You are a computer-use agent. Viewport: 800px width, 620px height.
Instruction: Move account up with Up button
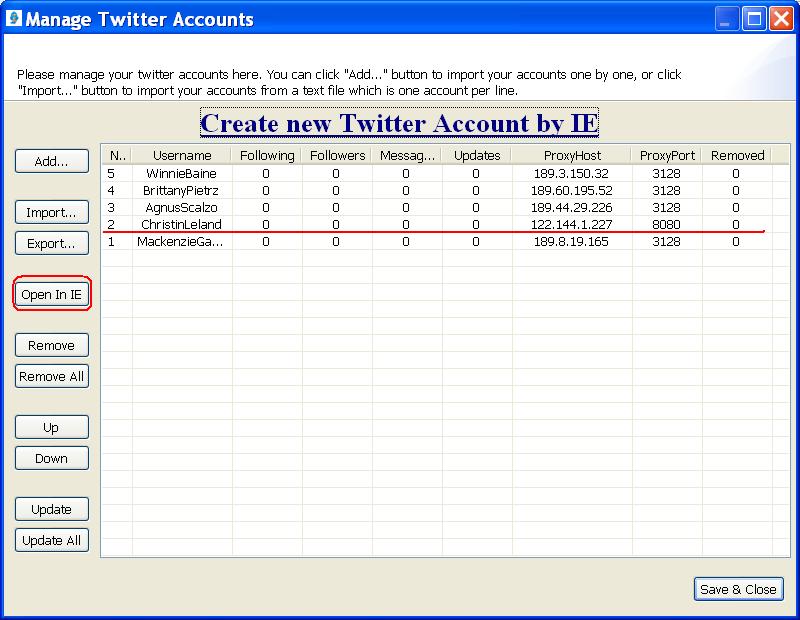point(52,427)
